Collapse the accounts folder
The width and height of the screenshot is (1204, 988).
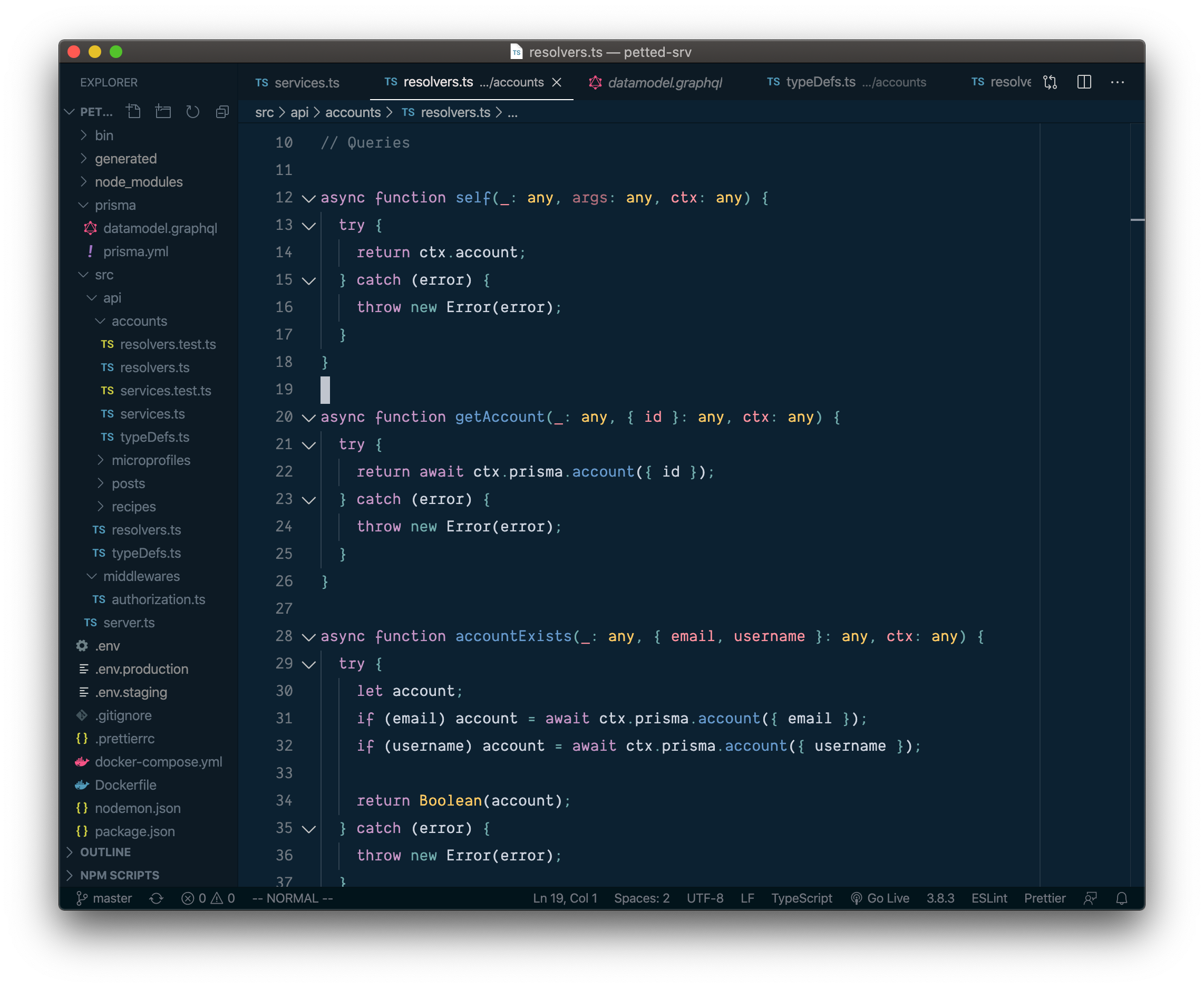(149, 321)
